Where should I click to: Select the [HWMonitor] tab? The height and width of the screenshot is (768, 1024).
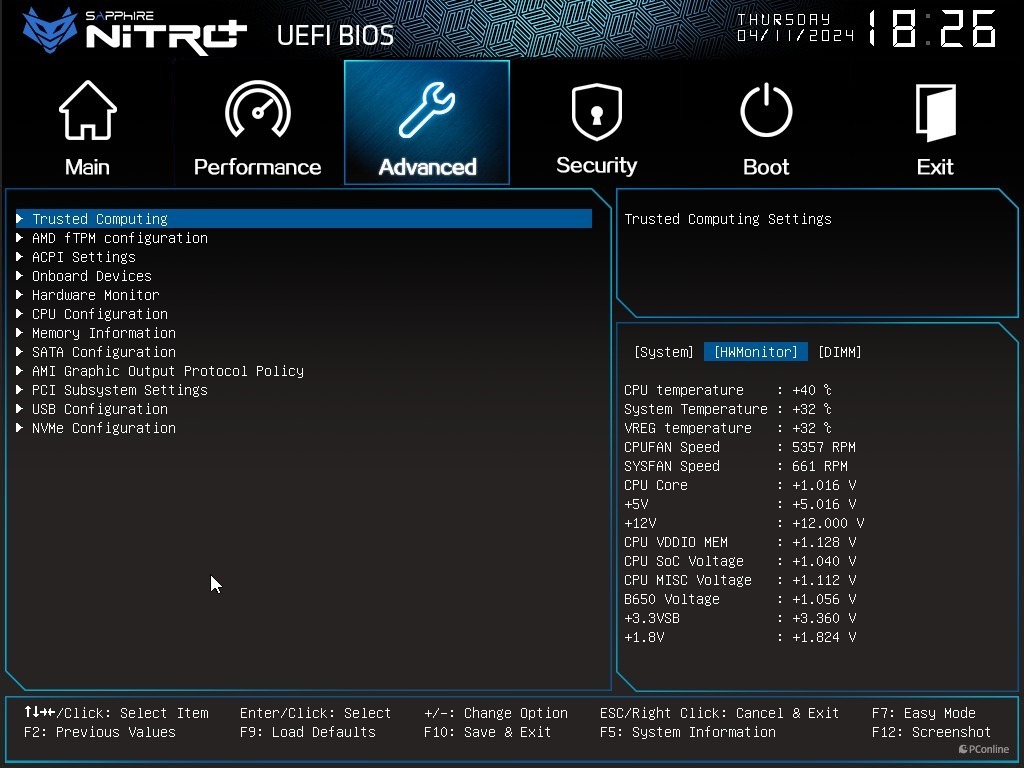point(755,352)
